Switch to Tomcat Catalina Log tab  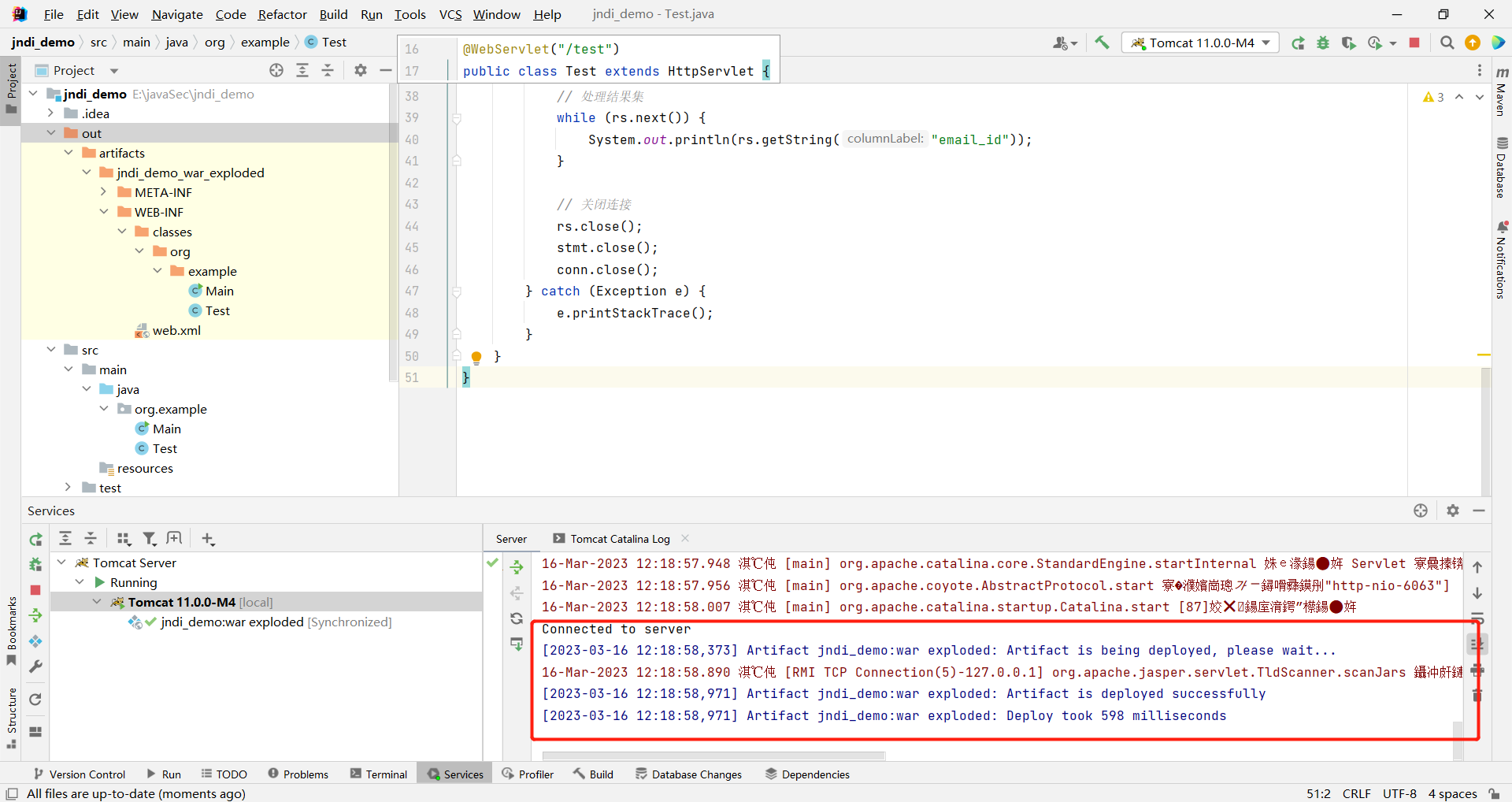[x=620, y=539]
